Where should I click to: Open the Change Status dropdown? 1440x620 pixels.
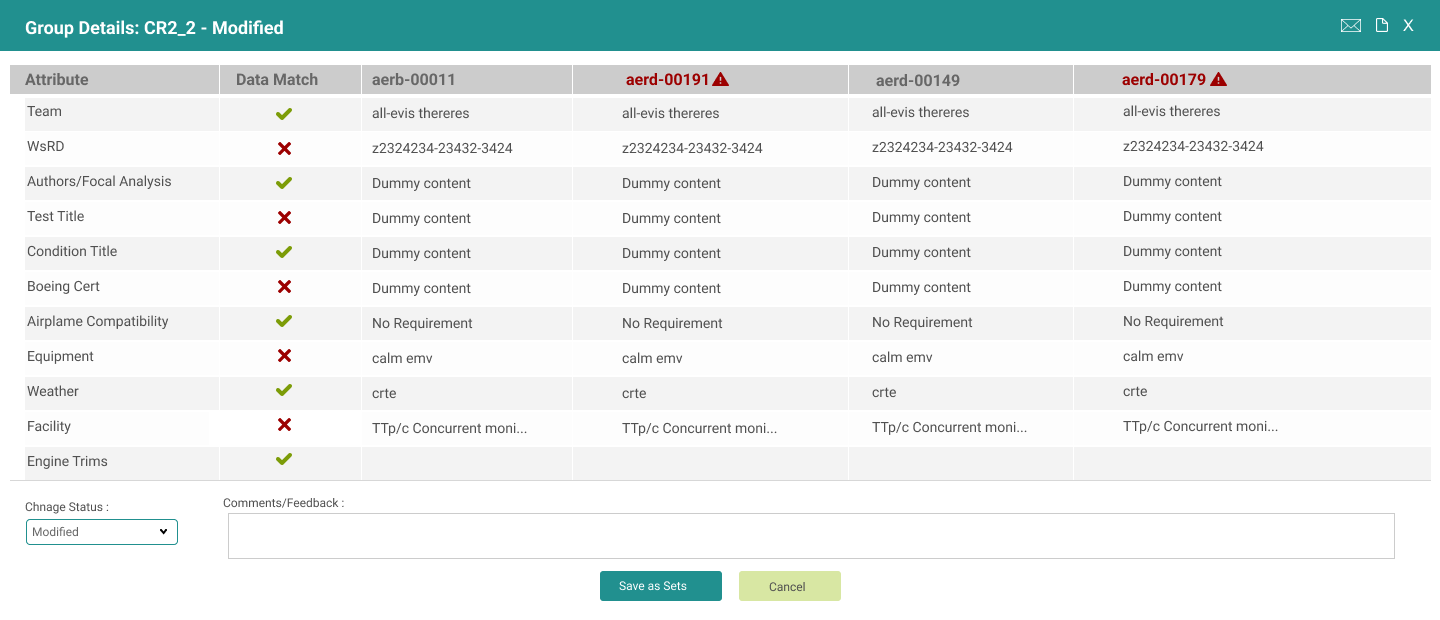pyautogui.click(x=102, y=532)
